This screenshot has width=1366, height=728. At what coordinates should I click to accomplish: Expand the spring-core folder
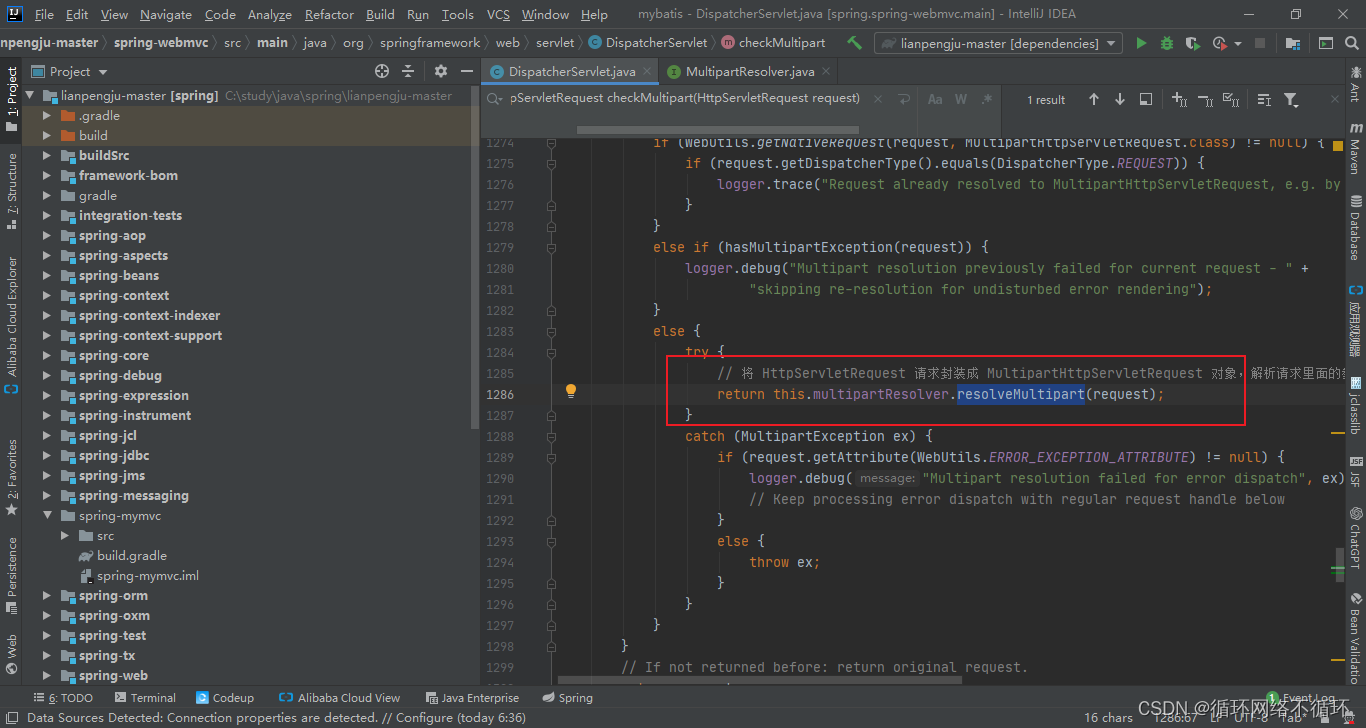(46, 355)
